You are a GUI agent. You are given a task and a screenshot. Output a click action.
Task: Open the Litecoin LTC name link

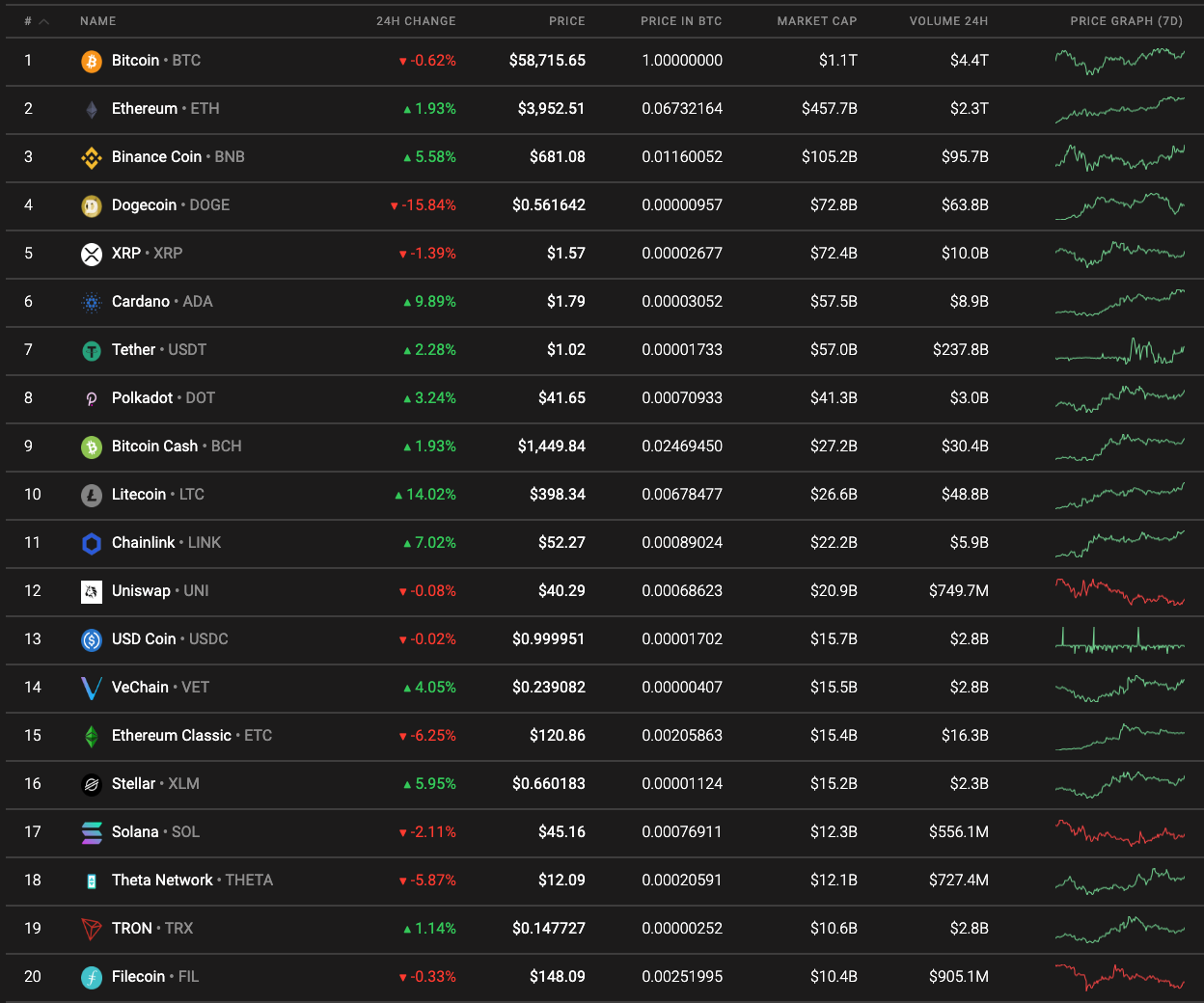coord(158,495)
